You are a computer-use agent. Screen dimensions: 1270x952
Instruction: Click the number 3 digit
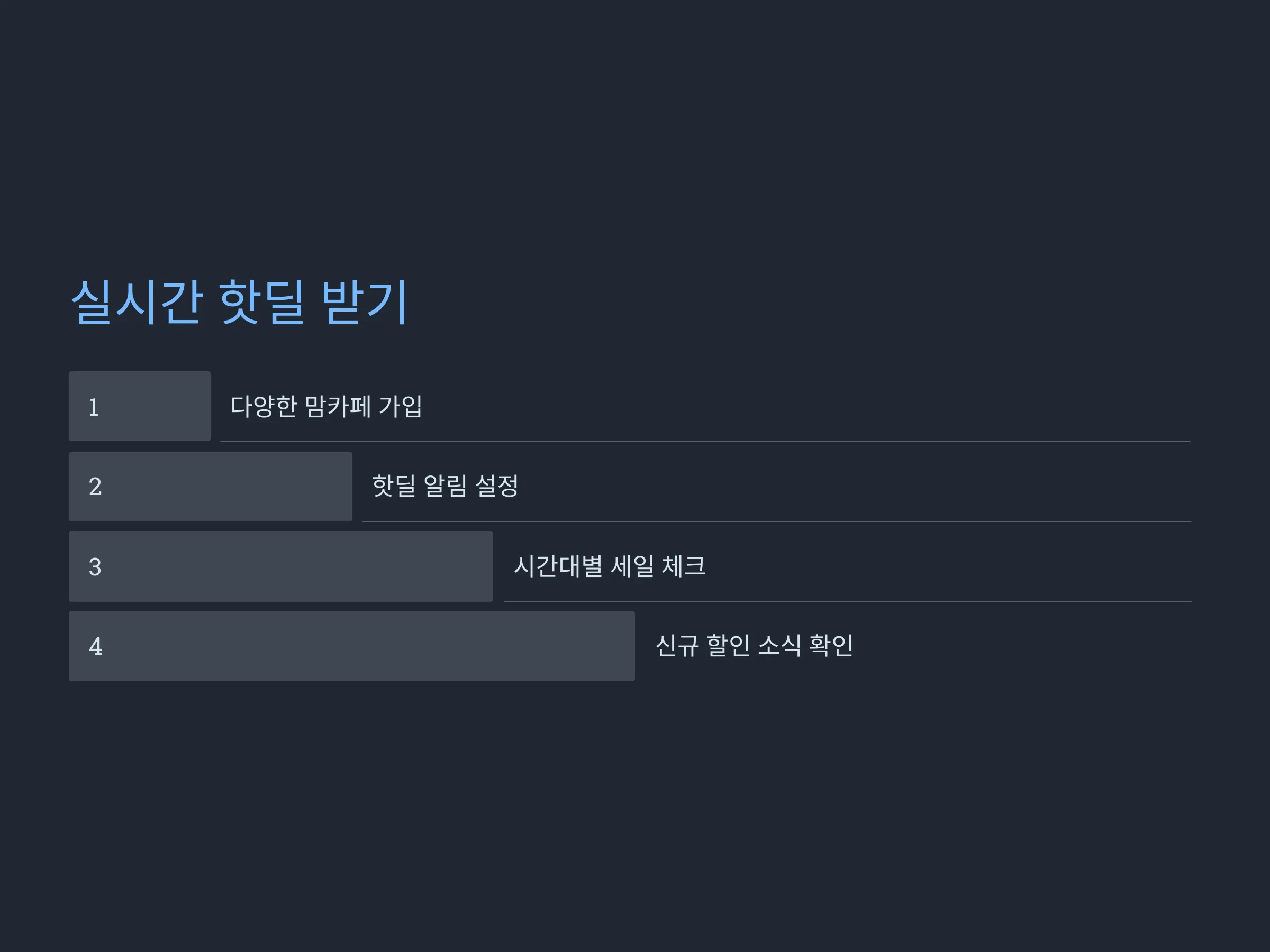(x=95, y=567)
